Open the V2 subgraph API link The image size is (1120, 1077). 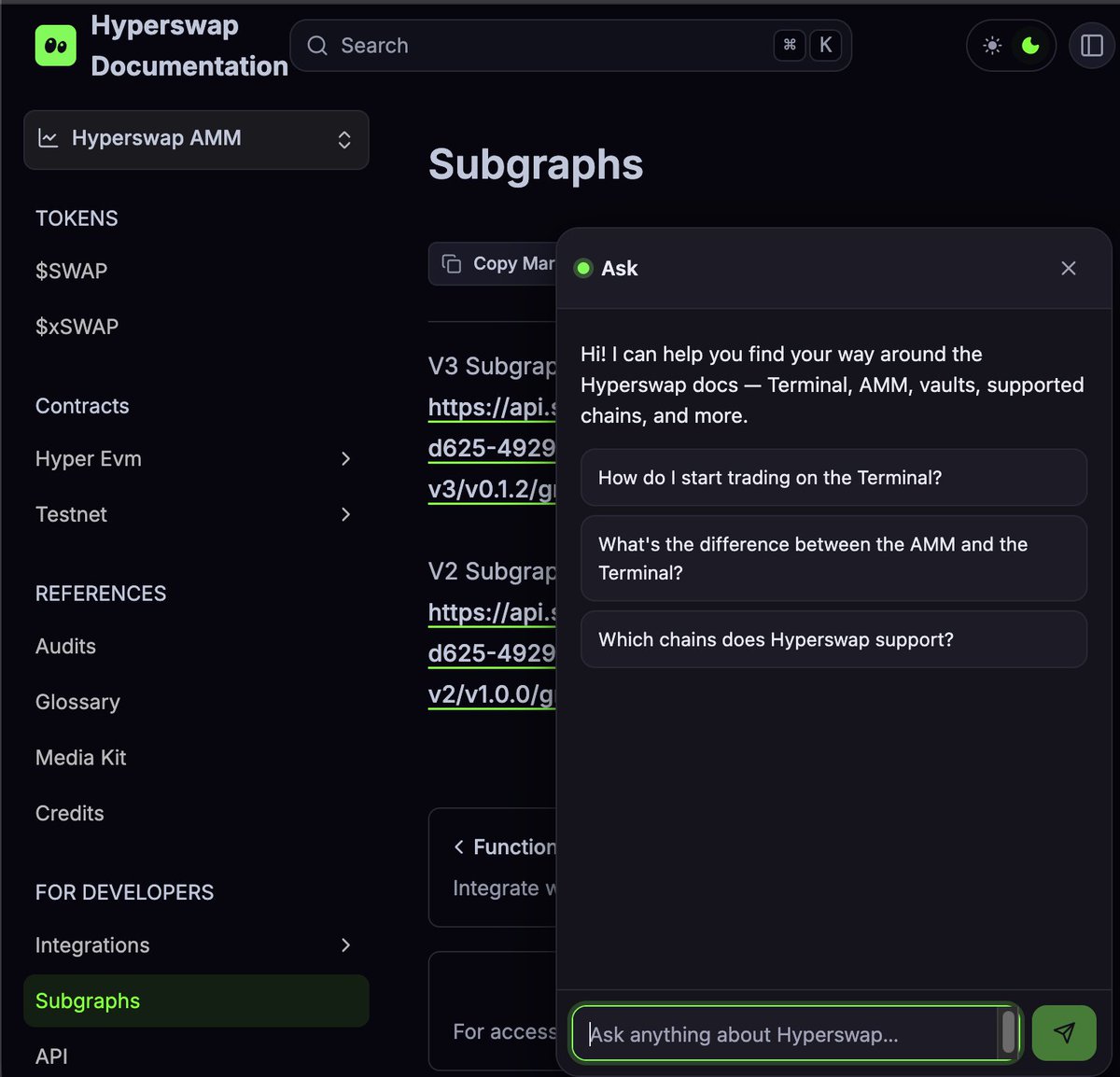(x=492, y=653)
